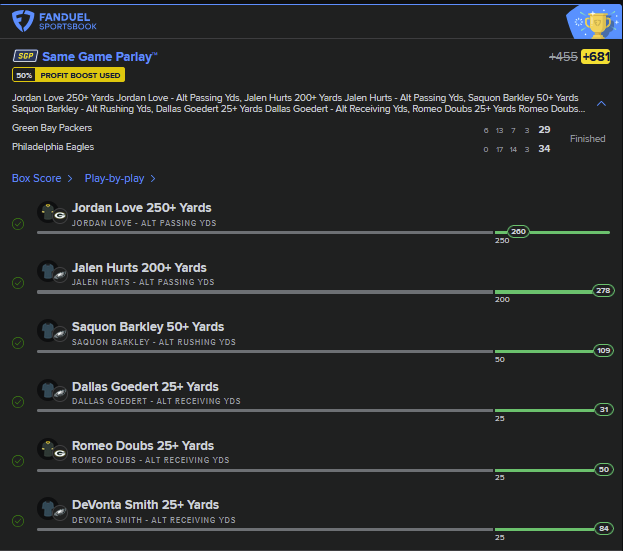This screenshot has height=551, width=623.
Task: Click Jordan Love's Packers jersey icon
Action: point(52,213)
